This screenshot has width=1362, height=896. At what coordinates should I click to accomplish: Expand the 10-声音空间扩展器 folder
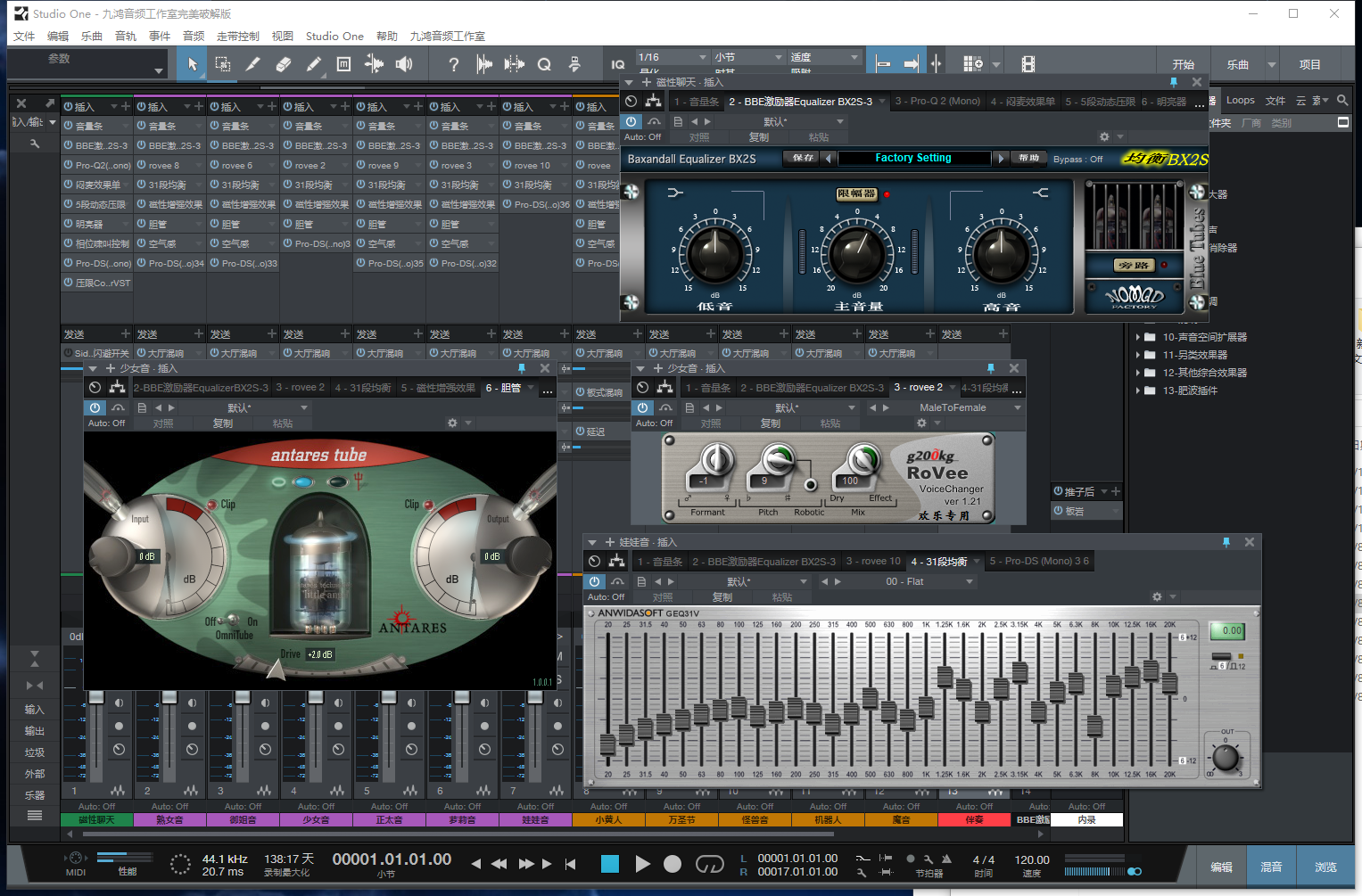[1138, 337]
